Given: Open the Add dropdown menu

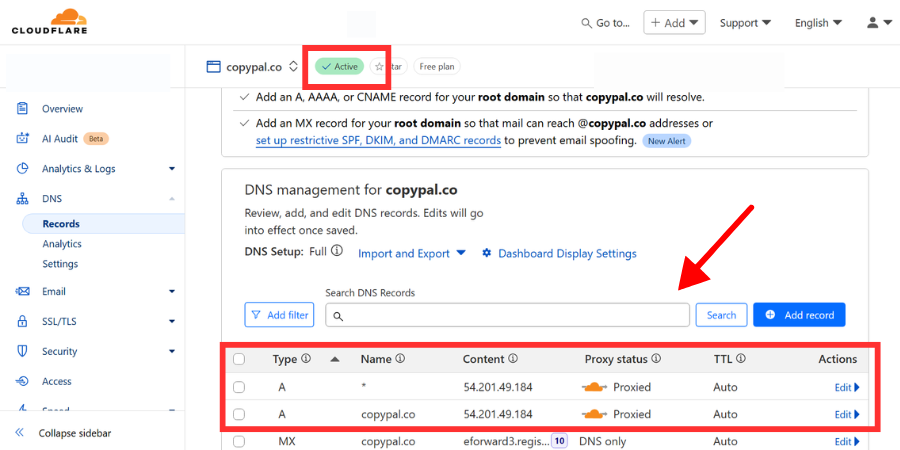Looking at the screenshot, I should pos(674,23).
